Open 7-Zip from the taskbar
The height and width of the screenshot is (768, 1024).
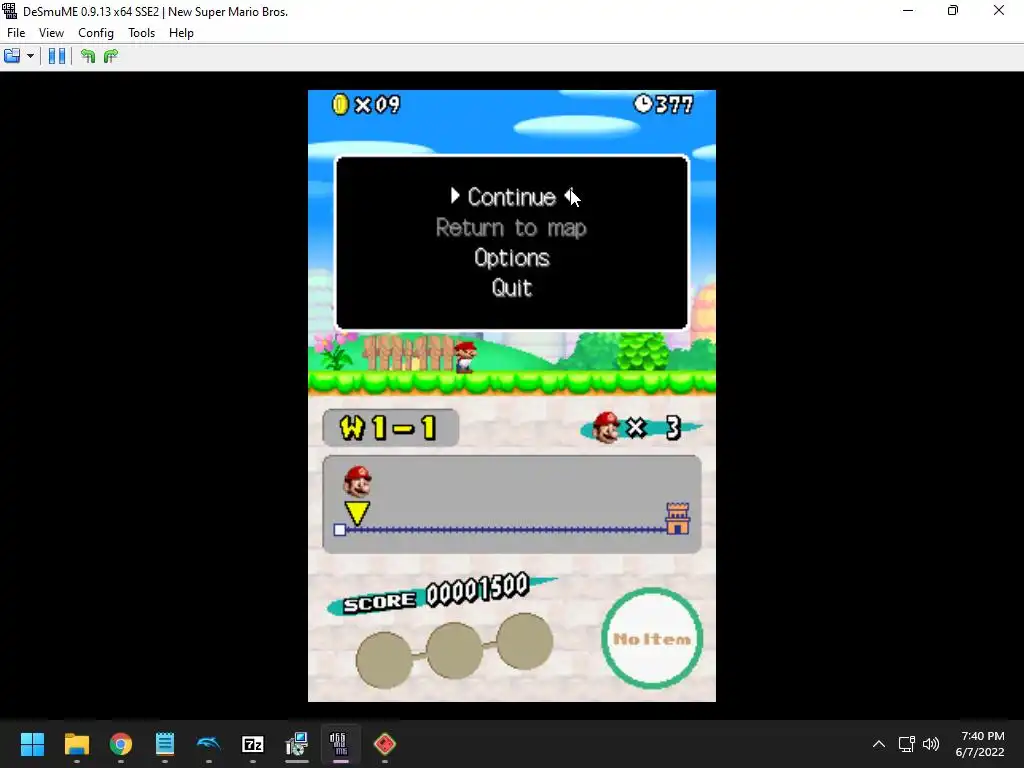click(x=253, y=744)
